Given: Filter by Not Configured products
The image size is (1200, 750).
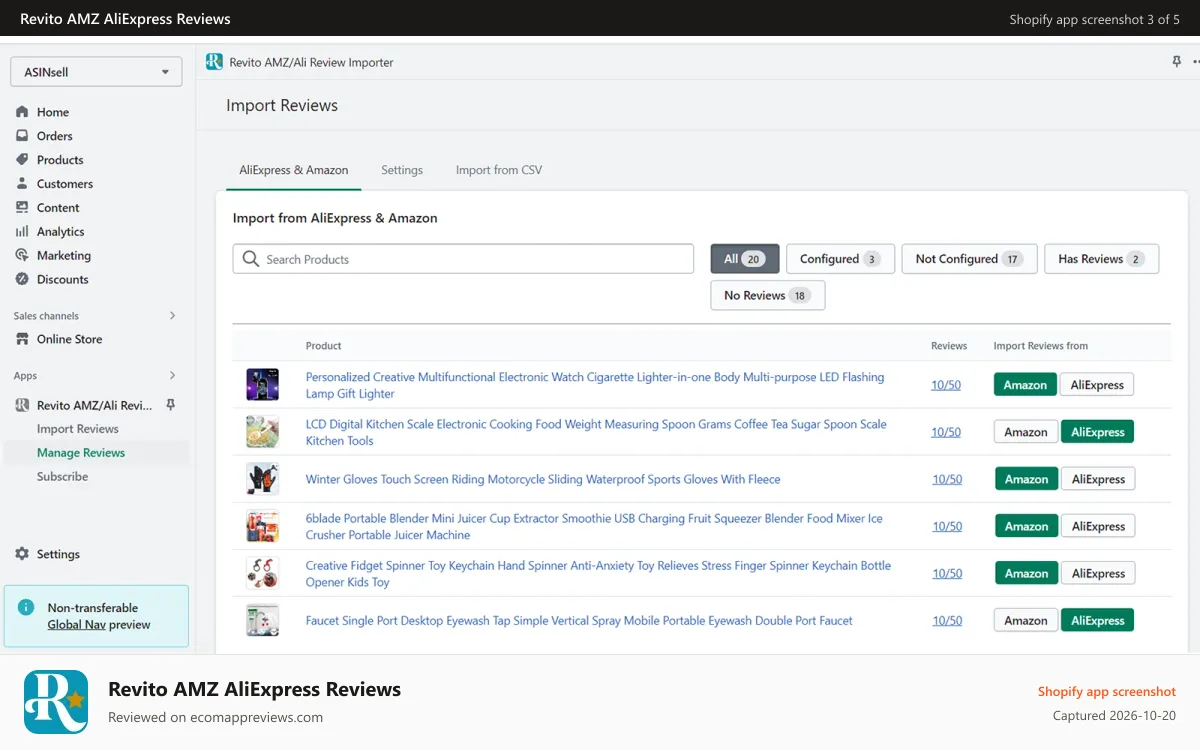Looking at the screenshot, I should tap(969, 259).
